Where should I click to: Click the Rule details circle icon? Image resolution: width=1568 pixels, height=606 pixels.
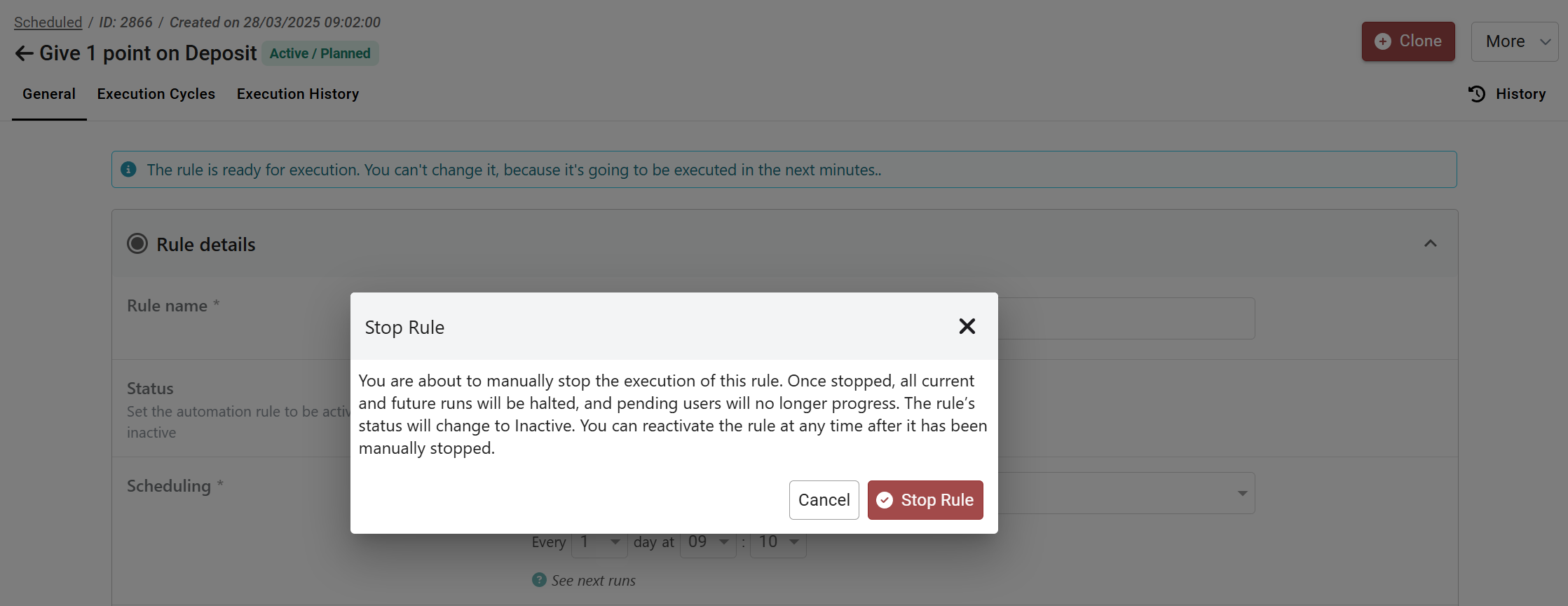click(x=137, y=244)
